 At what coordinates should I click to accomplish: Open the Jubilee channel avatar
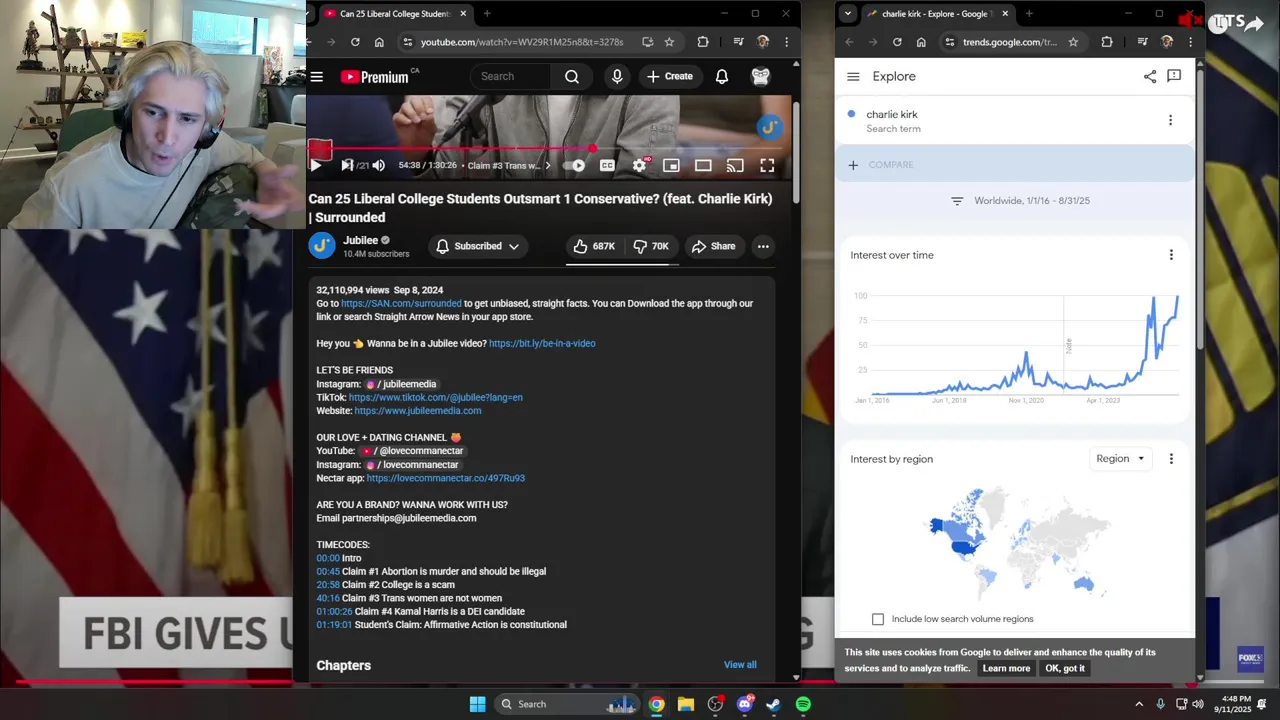(322, 246)
